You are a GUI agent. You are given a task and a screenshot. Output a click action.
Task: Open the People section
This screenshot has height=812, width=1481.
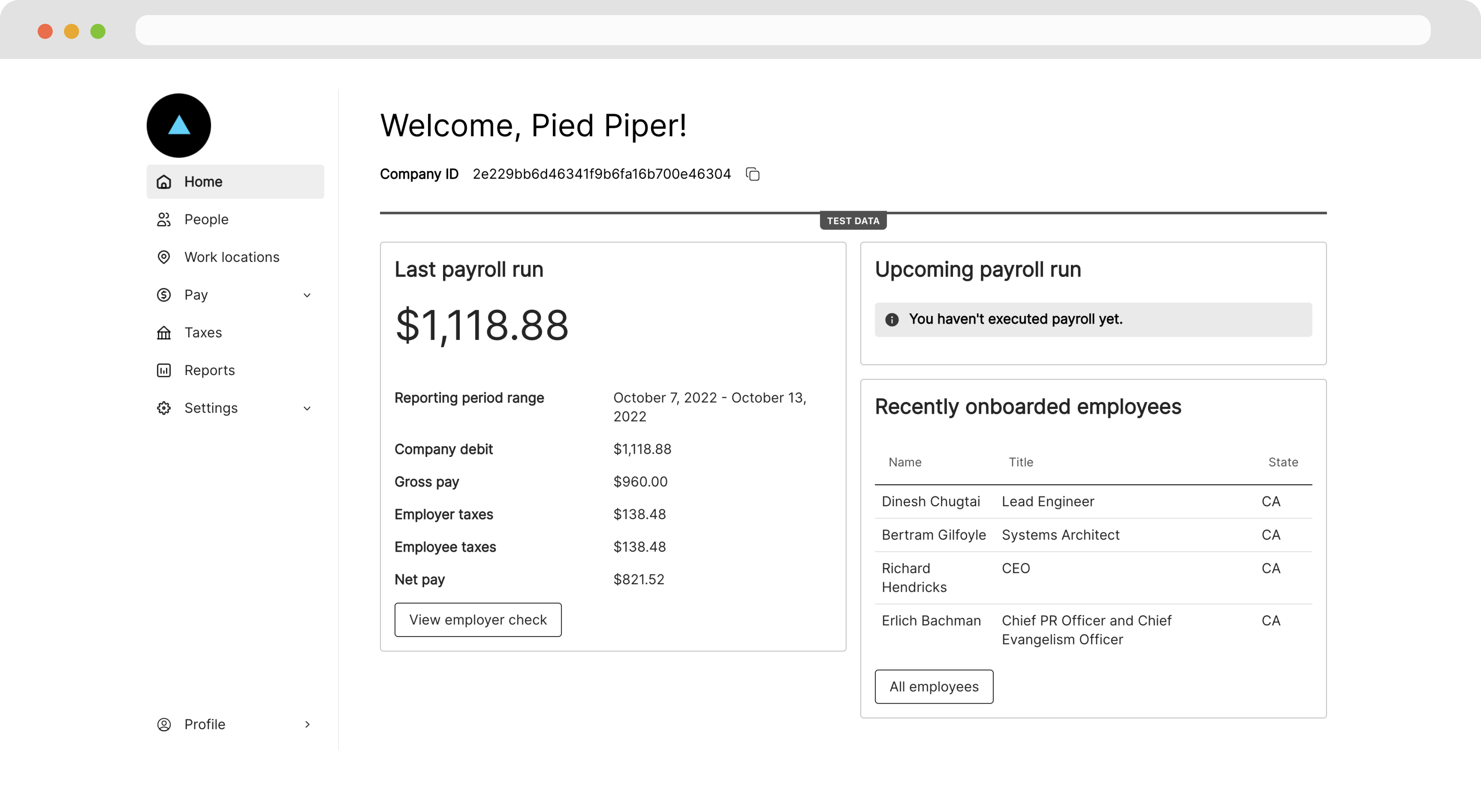pos(235,220)
